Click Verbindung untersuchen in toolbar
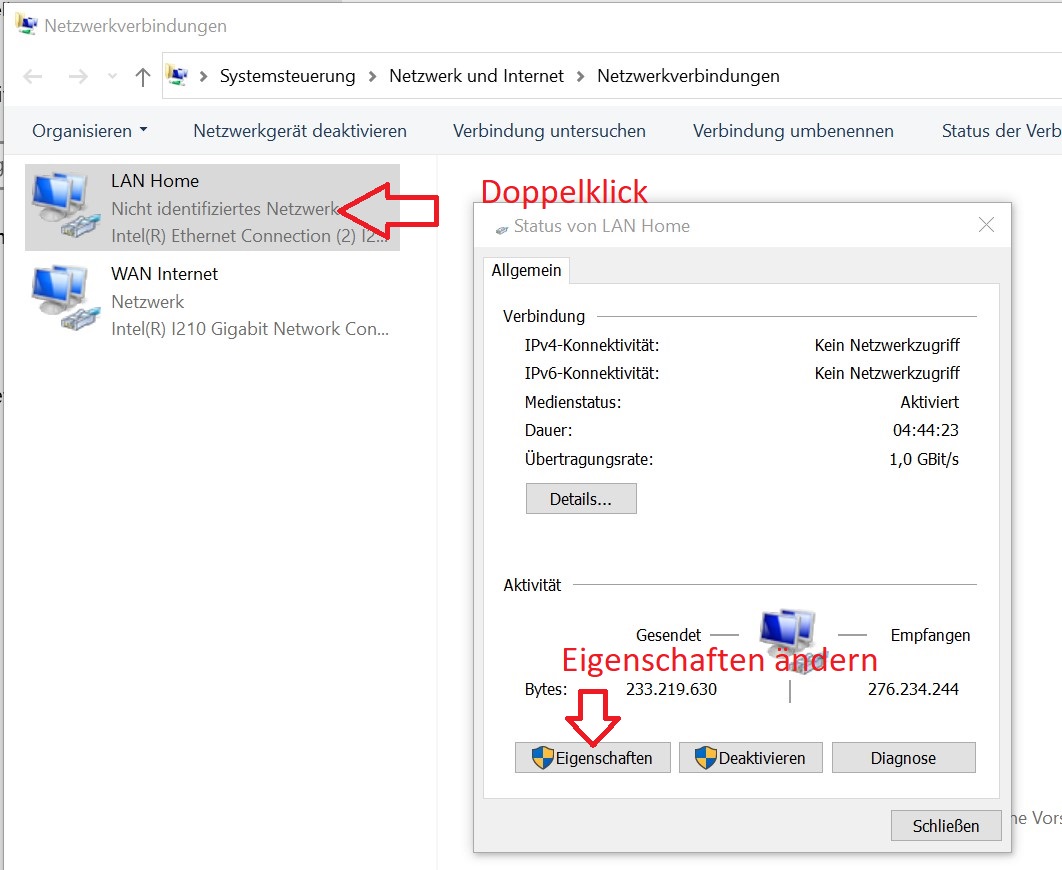 [549, 131]
